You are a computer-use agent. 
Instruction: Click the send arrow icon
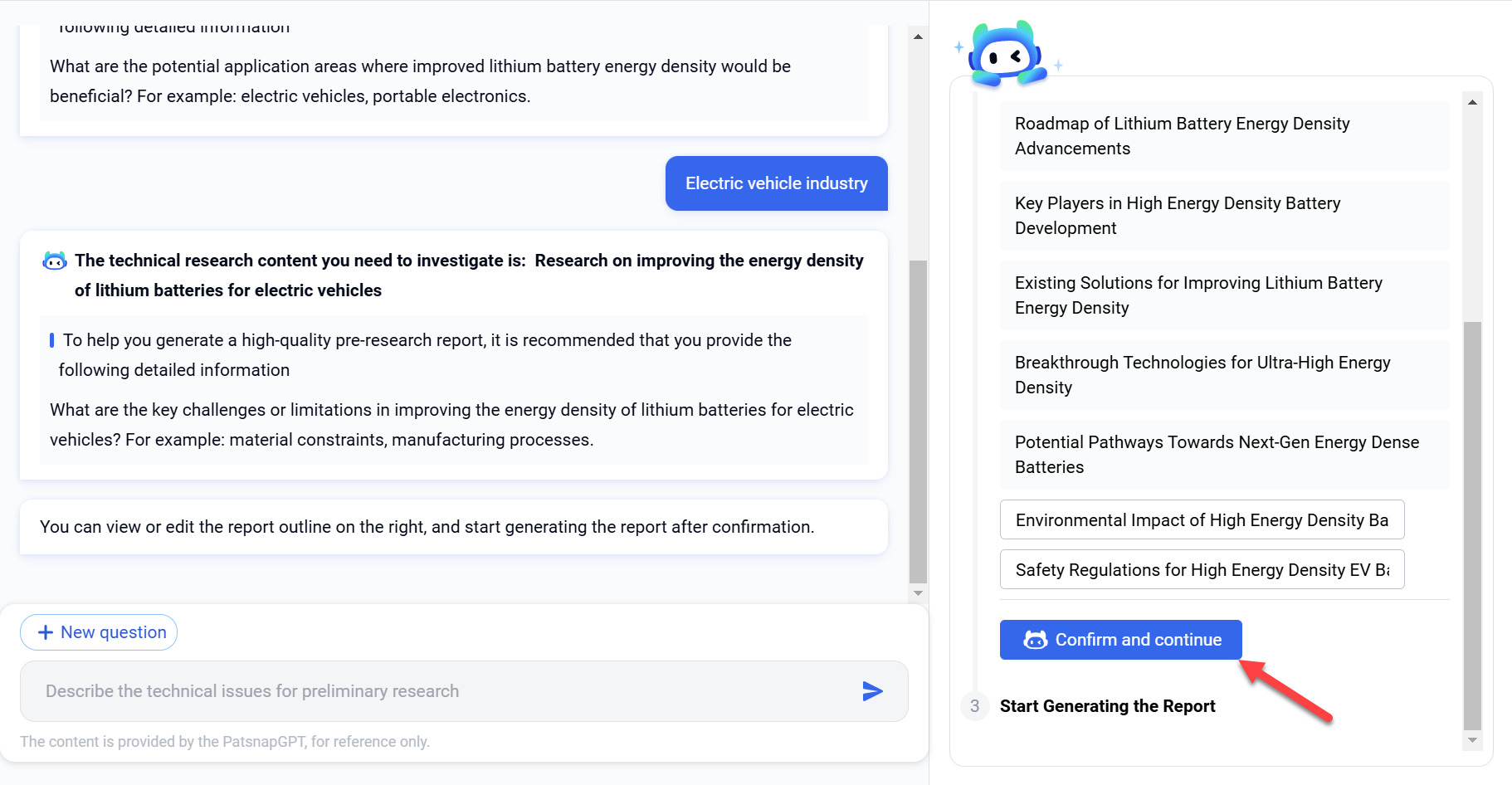click(x=872, y=691)
